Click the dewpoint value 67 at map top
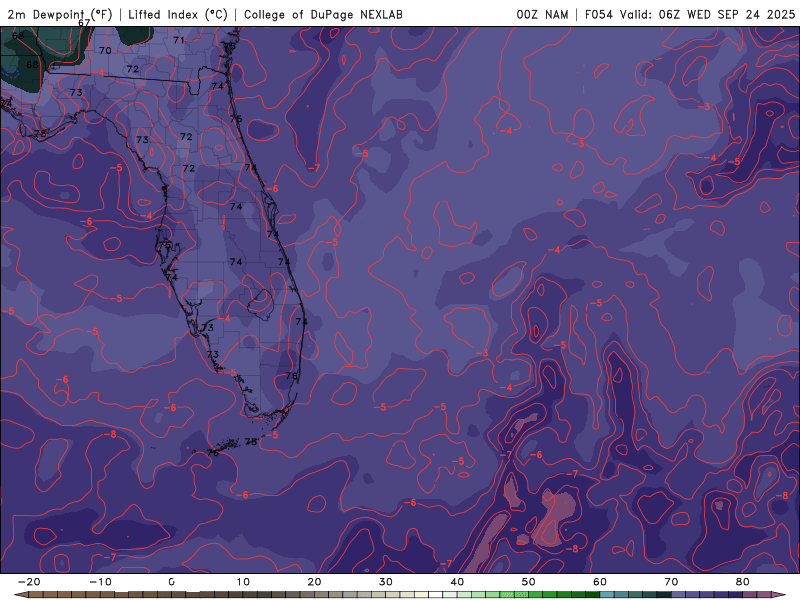 click(84, 23)
